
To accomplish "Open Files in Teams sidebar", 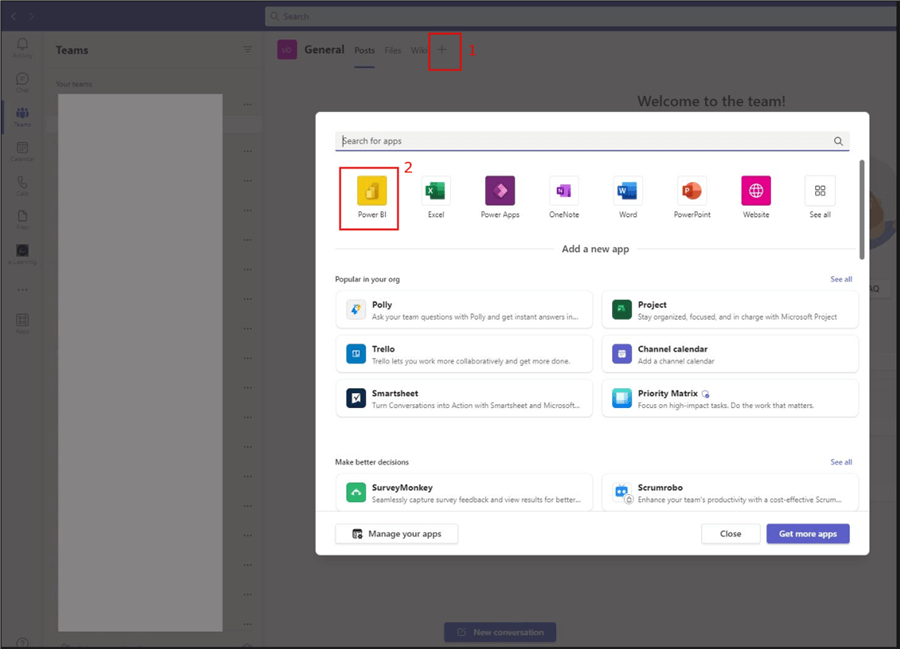I will 22,220.
